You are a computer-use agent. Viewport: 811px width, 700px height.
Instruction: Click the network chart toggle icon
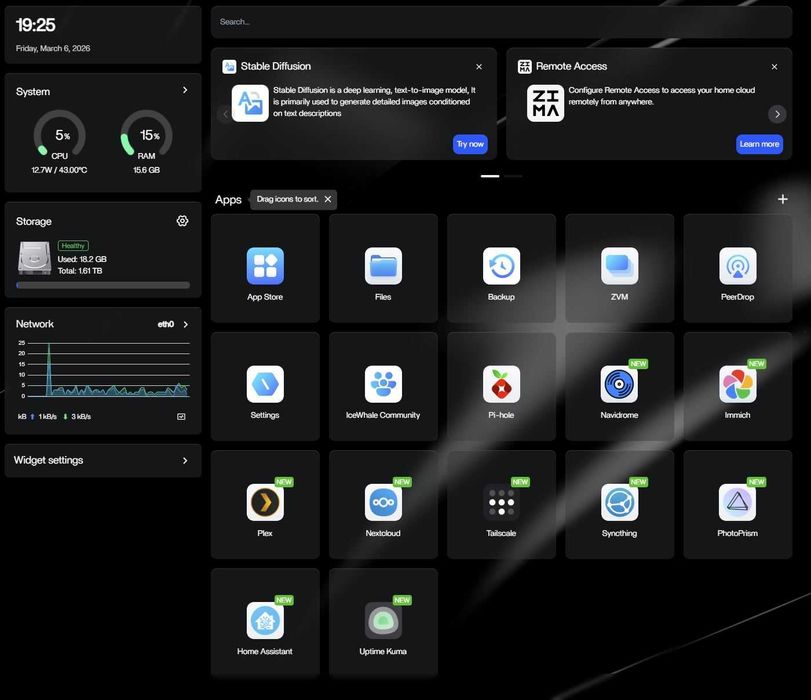point(181,416)
